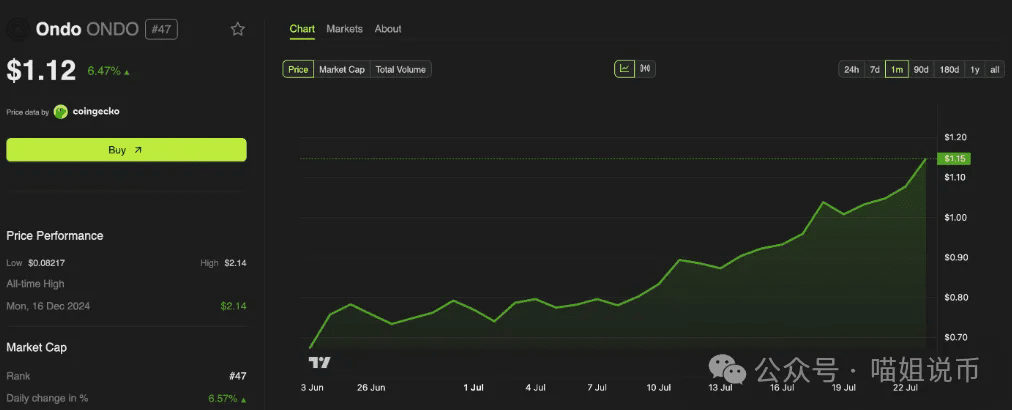This screenshot has width=1012, height=410.
Task: Click the $1.12 price value
Action: [x=41, y=70]
